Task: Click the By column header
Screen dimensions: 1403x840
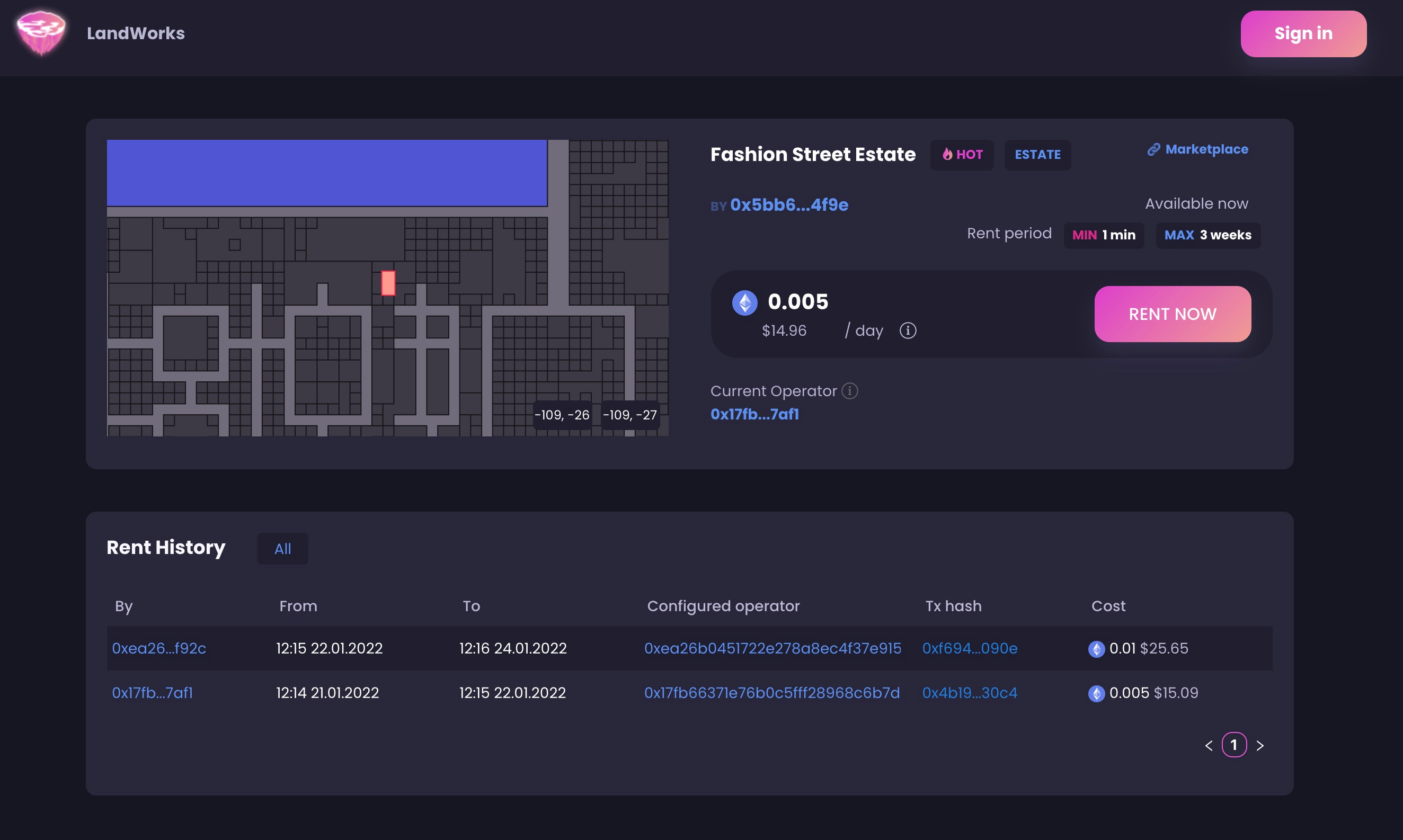Action: coord(123,606)
